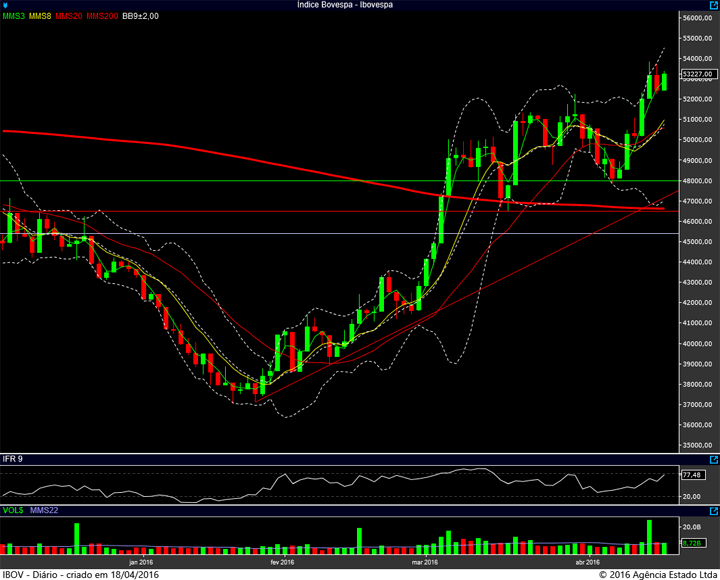
Task: Select the MMS8 indicator label
Action: [40, 16]
